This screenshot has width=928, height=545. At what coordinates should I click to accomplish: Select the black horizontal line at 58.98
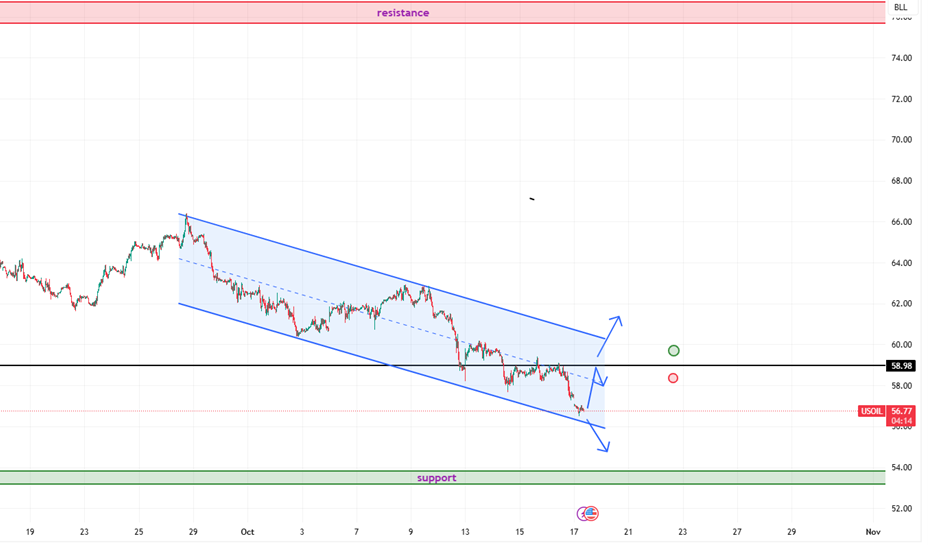250,366
